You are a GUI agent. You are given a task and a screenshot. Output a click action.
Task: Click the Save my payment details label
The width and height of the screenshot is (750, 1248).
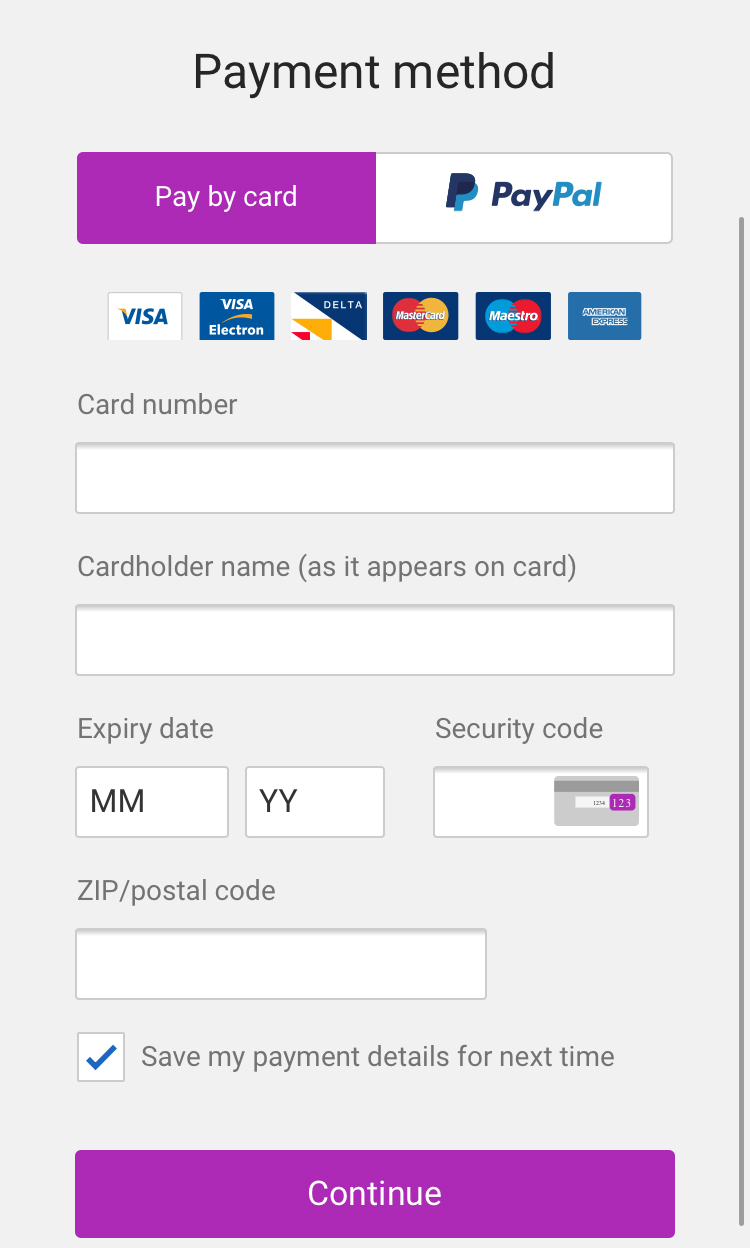pyautogui.click(x=378, y=1057)
